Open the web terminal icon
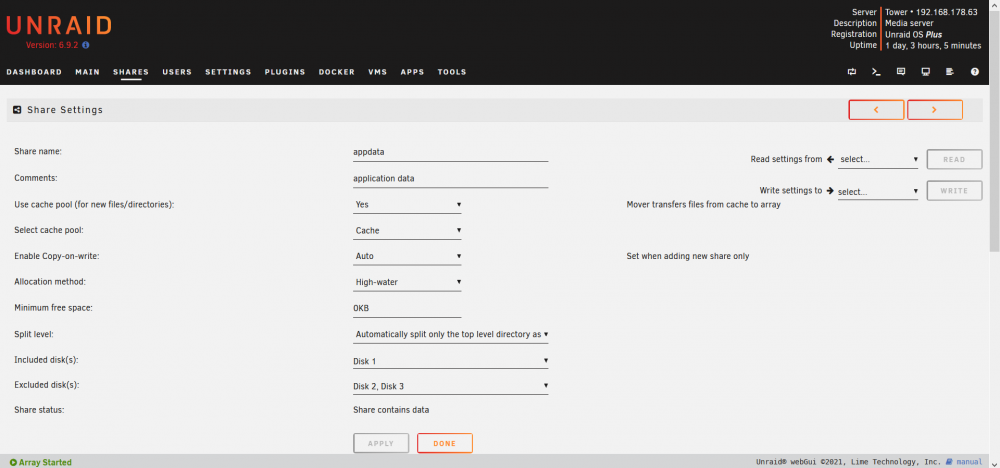This screenshot has width=1000, height=468. [x=876, y=72]
